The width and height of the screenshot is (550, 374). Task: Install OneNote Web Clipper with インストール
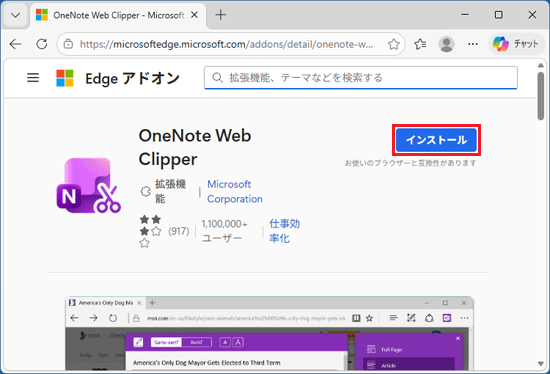coord(436,140)
